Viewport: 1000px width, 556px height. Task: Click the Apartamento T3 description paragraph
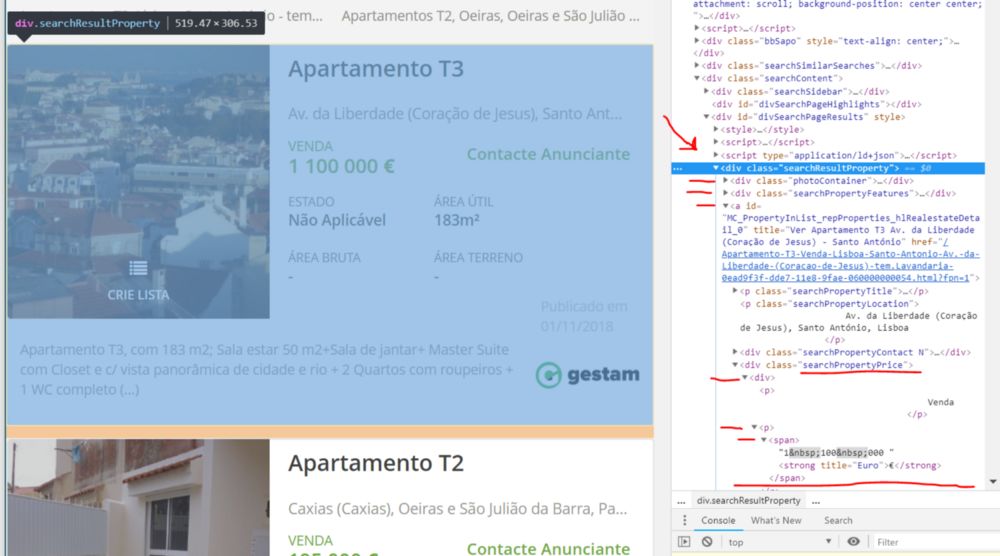267,370
